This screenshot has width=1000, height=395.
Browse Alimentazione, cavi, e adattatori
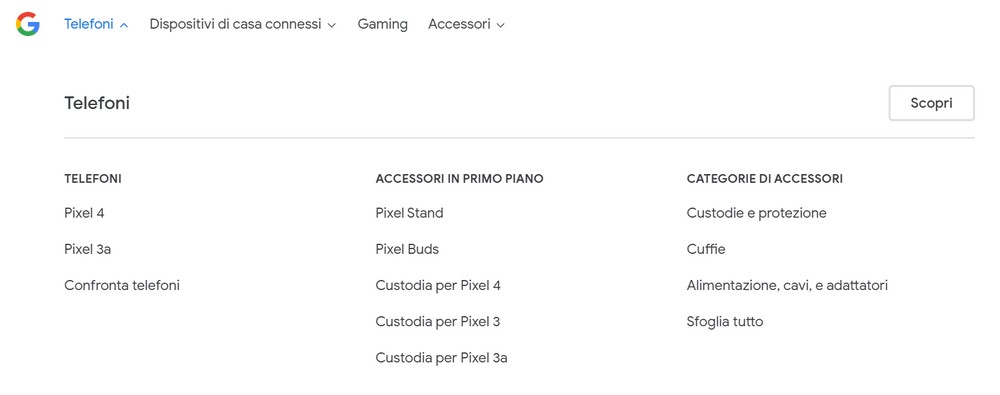point(787,285)
